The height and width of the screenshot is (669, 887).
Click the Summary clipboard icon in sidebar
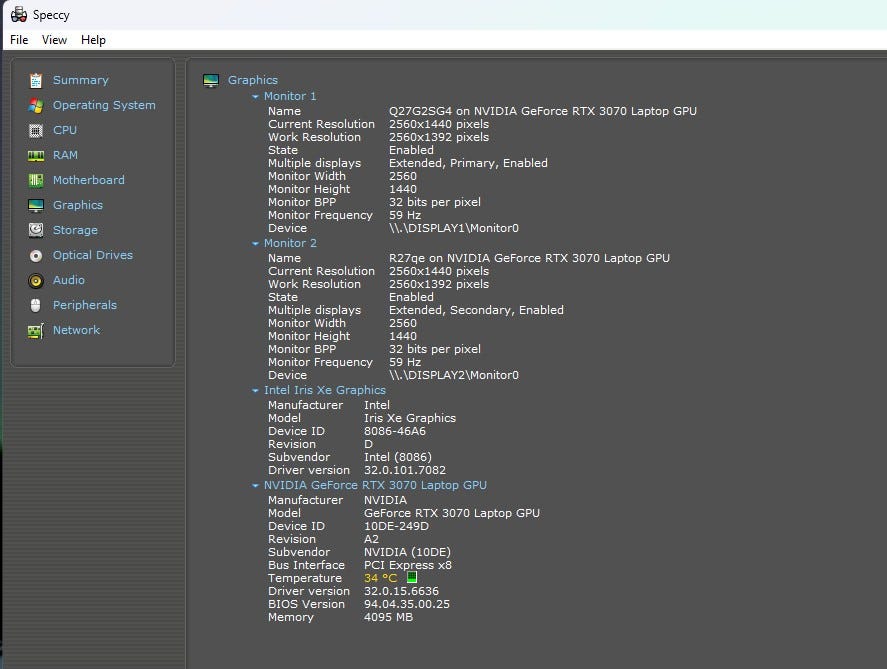pyautogui.click(x=36, y=80)
